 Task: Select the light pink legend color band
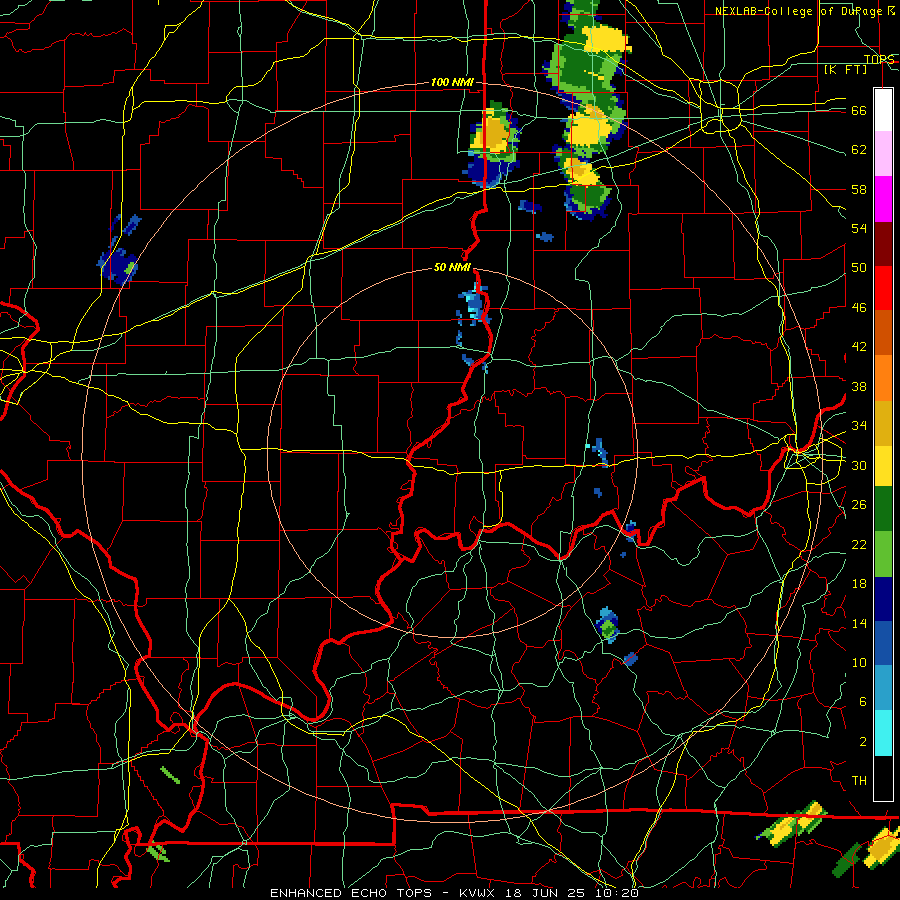(883, 153)
